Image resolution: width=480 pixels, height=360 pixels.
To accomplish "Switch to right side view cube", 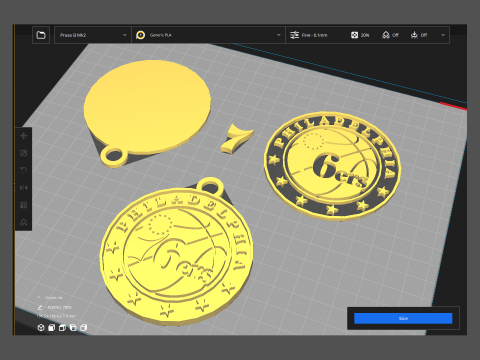I will pyautogui.click(x=84, y=328).
